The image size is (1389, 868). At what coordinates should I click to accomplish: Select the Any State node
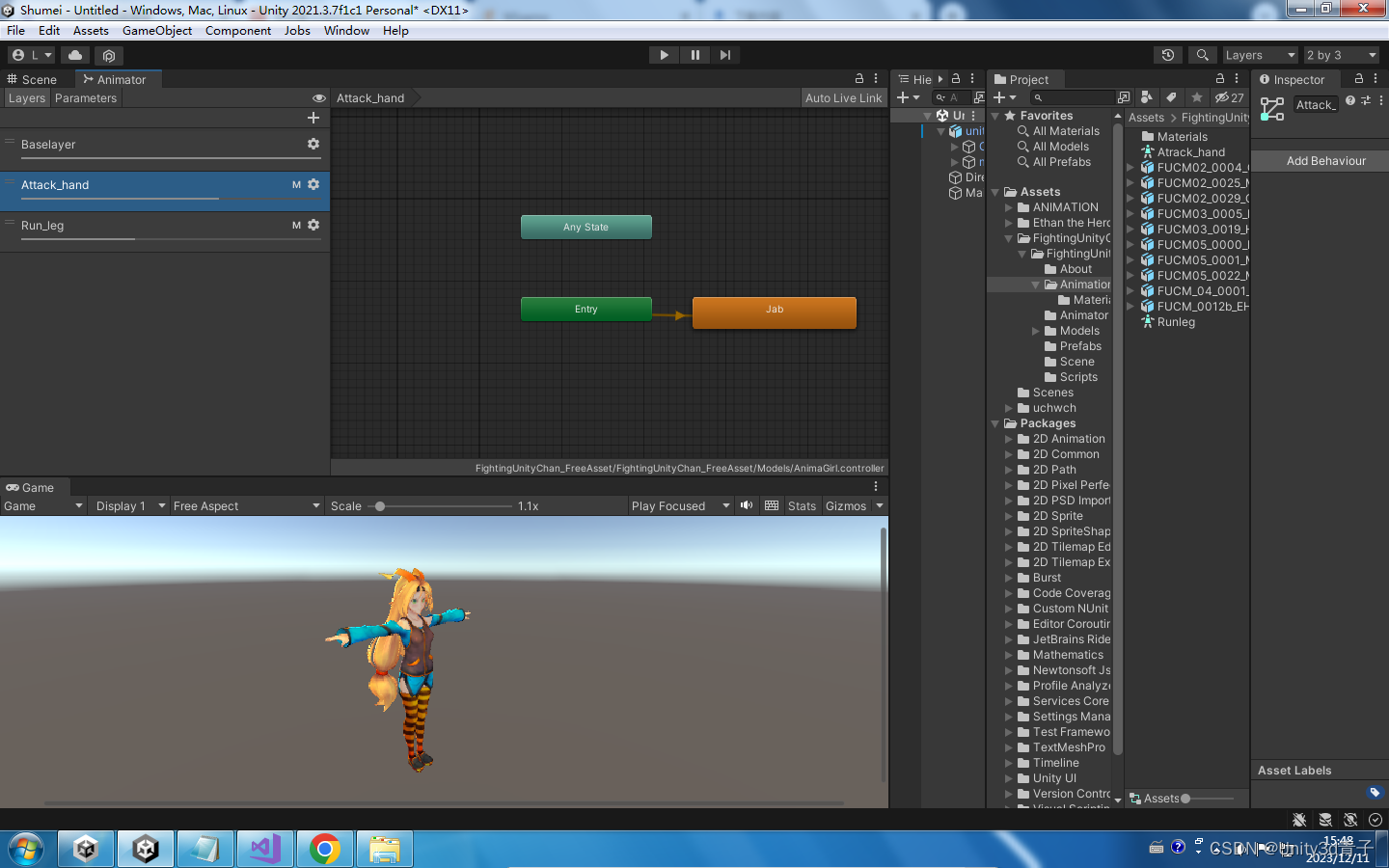pyautogui.click(x=586, y=227)
